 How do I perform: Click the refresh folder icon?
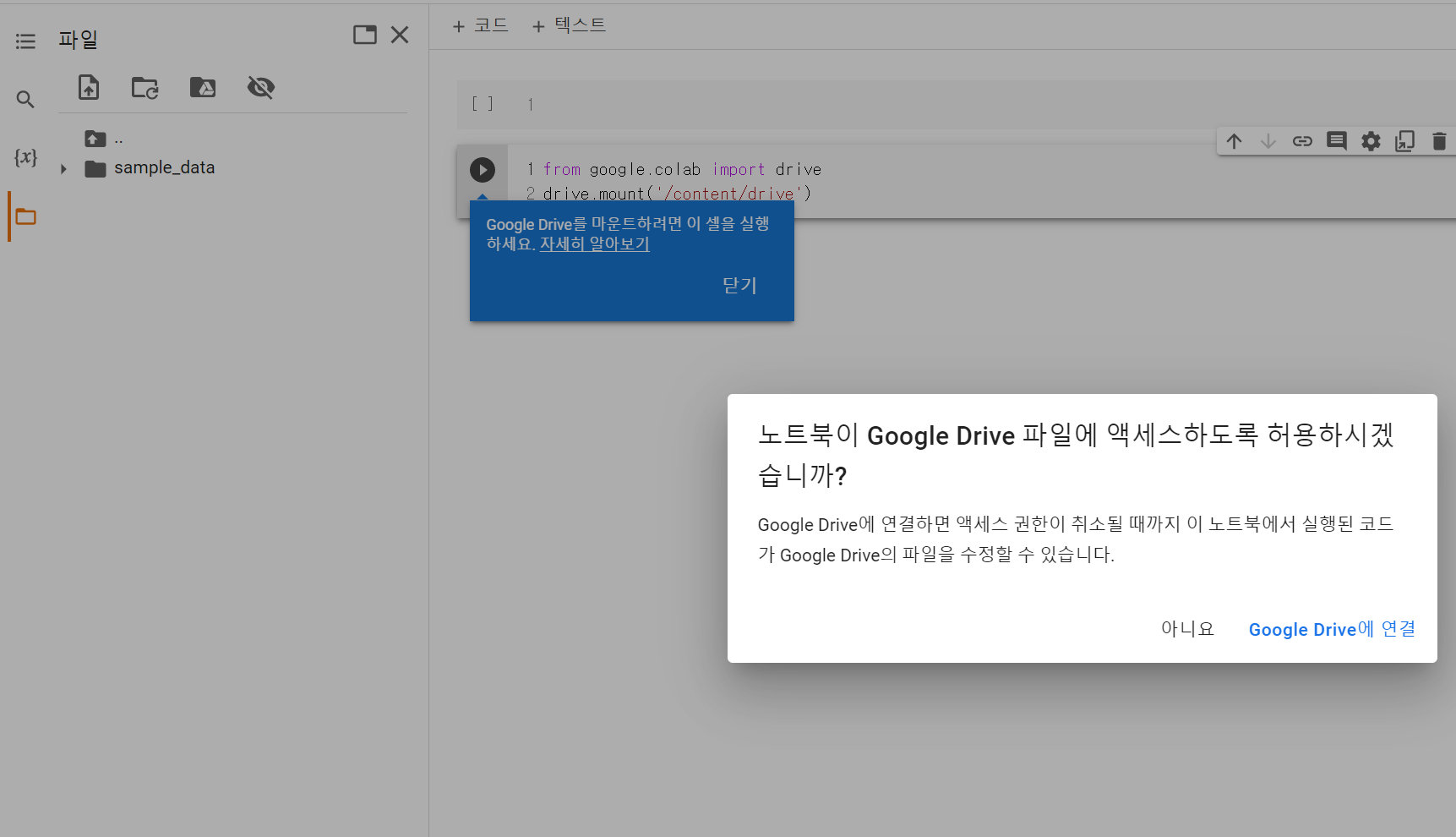click(x=145, y=87)
